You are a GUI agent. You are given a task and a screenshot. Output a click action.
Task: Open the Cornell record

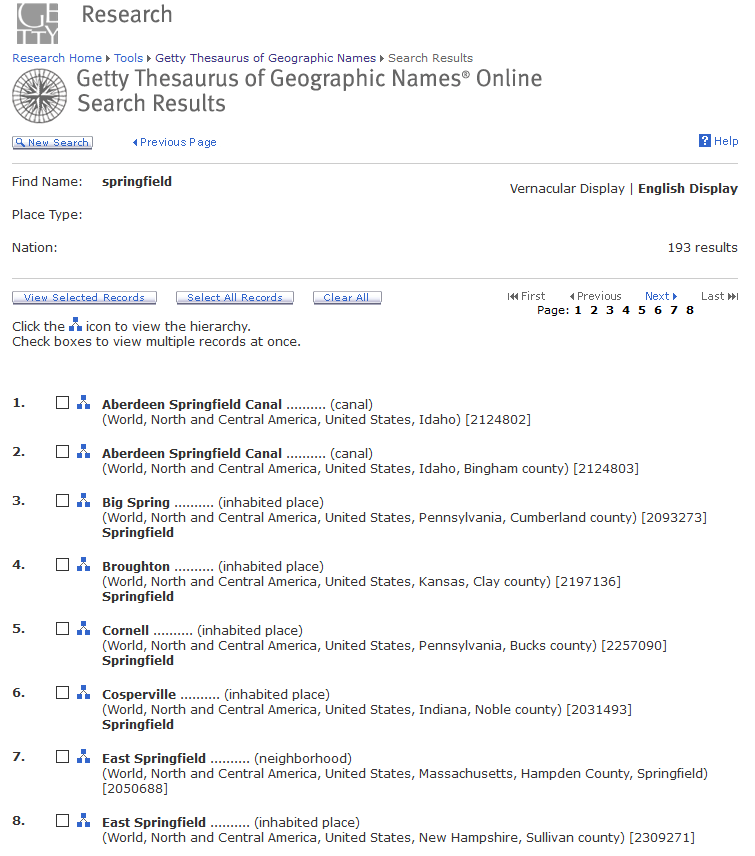pos(126,631)
